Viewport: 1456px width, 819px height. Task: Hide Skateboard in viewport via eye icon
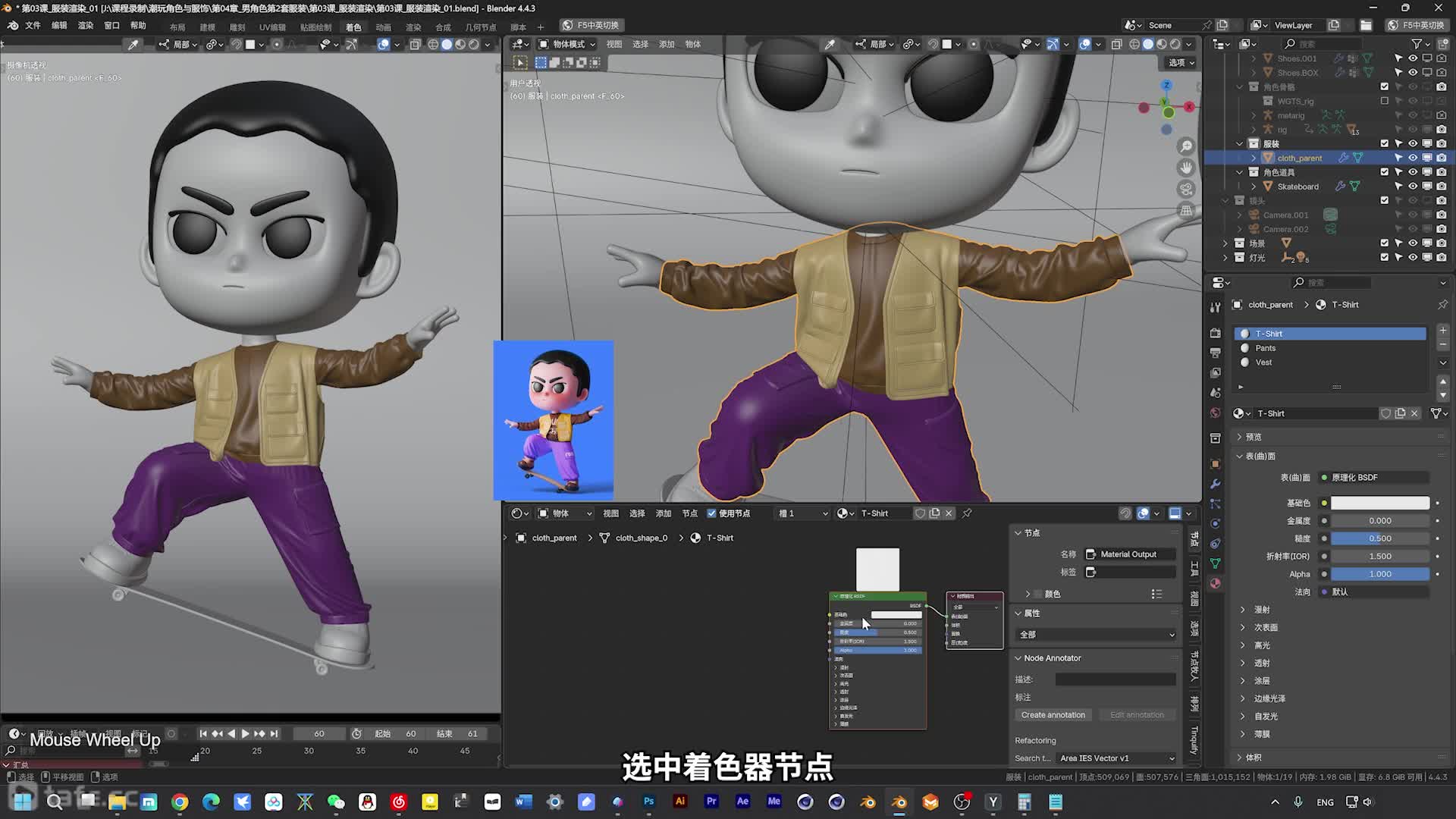point(1413,187)
